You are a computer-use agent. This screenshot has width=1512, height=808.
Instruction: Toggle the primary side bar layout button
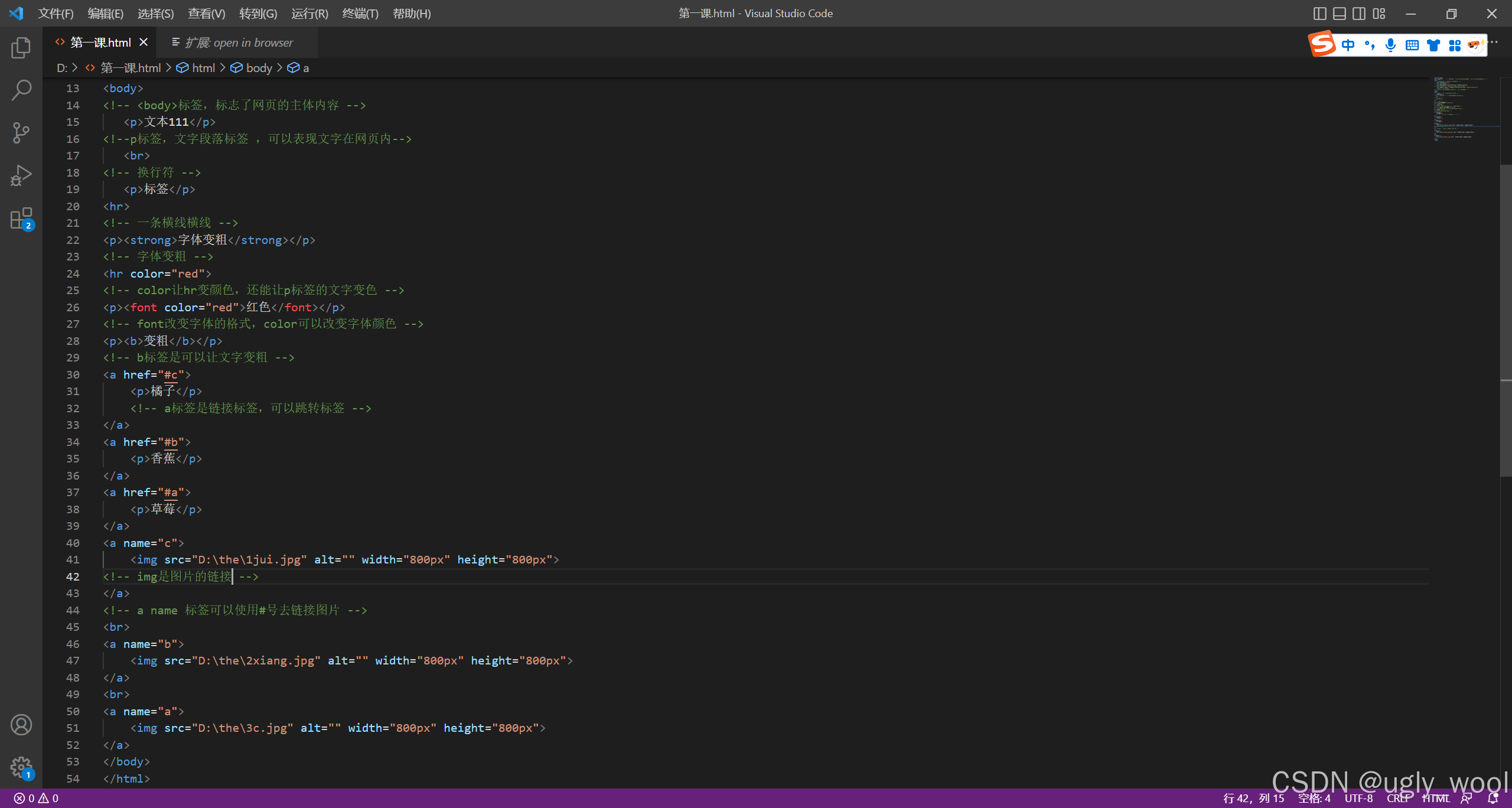(x=1319, y=14)
